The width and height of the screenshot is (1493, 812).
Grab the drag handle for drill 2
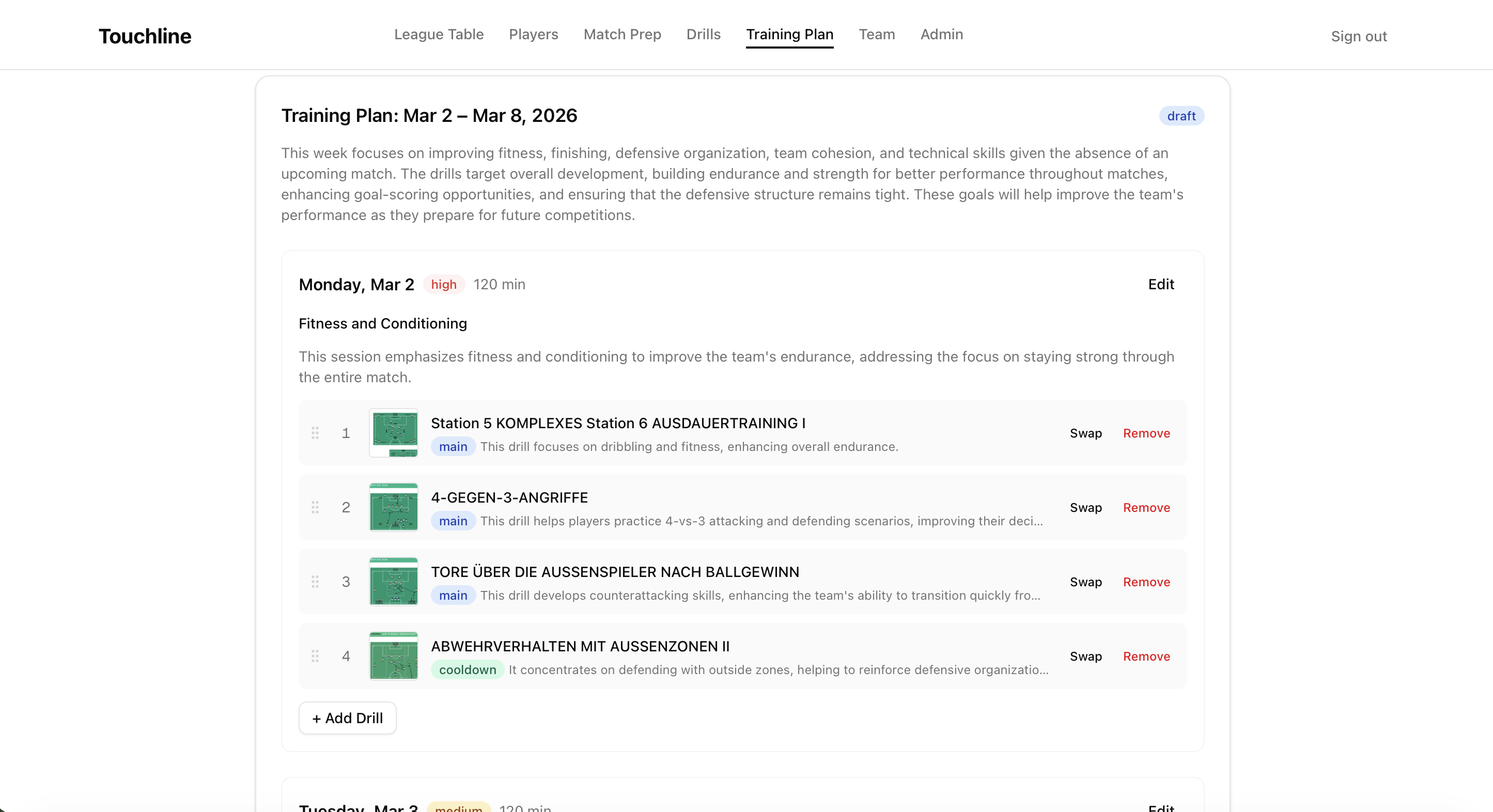click(315, 507)
